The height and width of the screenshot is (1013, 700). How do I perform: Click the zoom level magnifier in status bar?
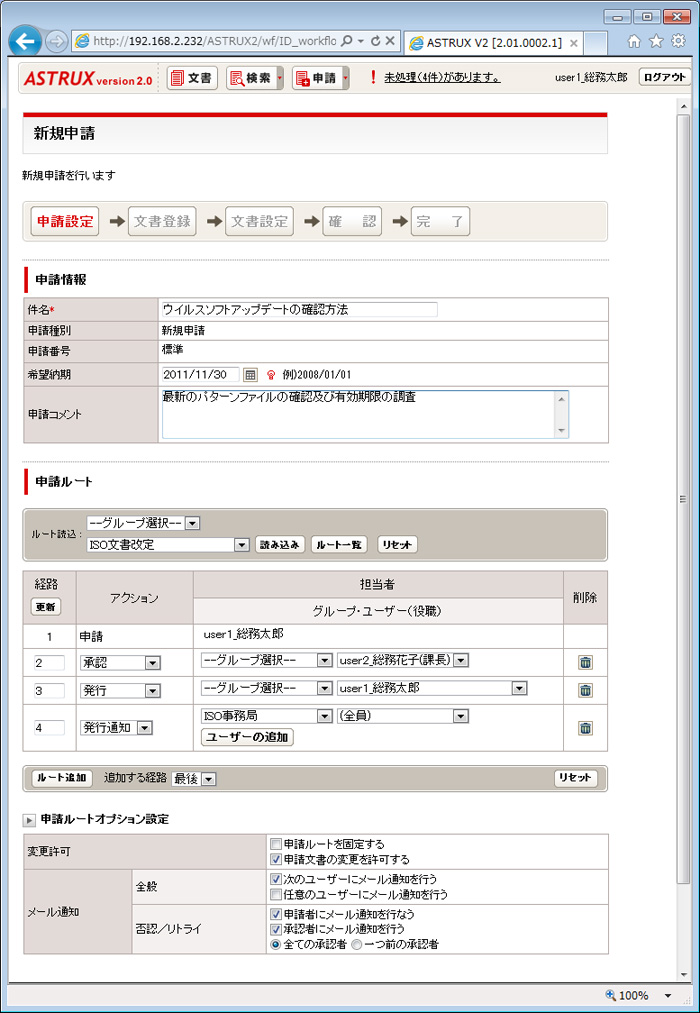click(x=610, y=995)
